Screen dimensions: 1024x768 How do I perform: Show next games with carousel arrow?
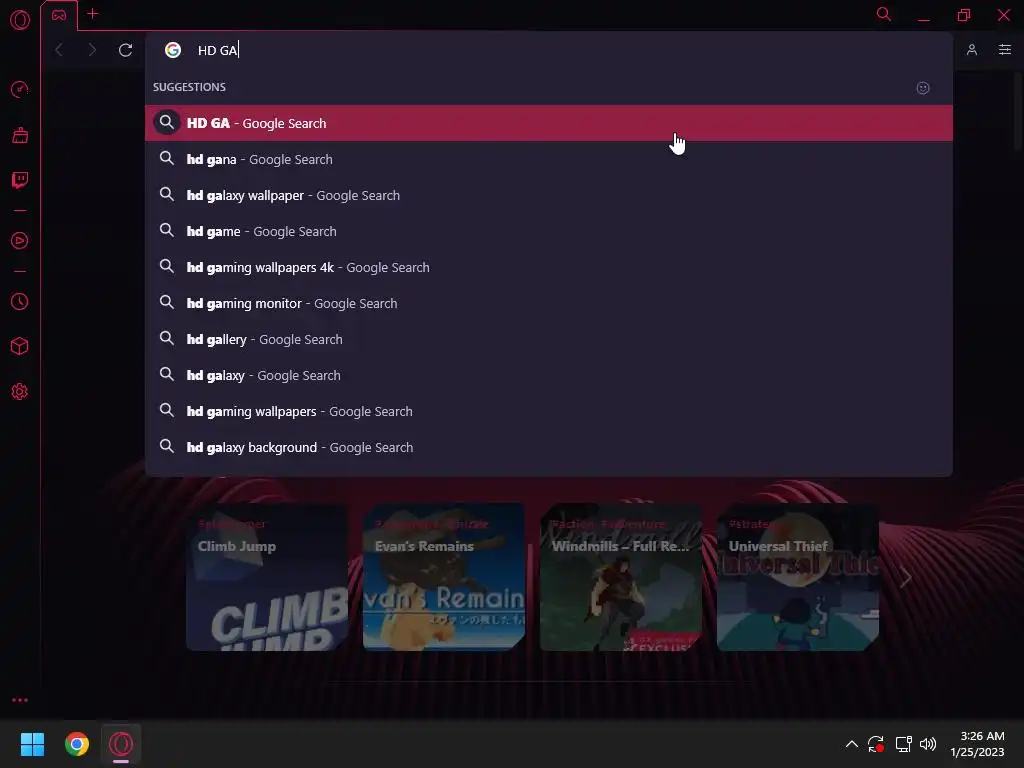coord(905,577)
